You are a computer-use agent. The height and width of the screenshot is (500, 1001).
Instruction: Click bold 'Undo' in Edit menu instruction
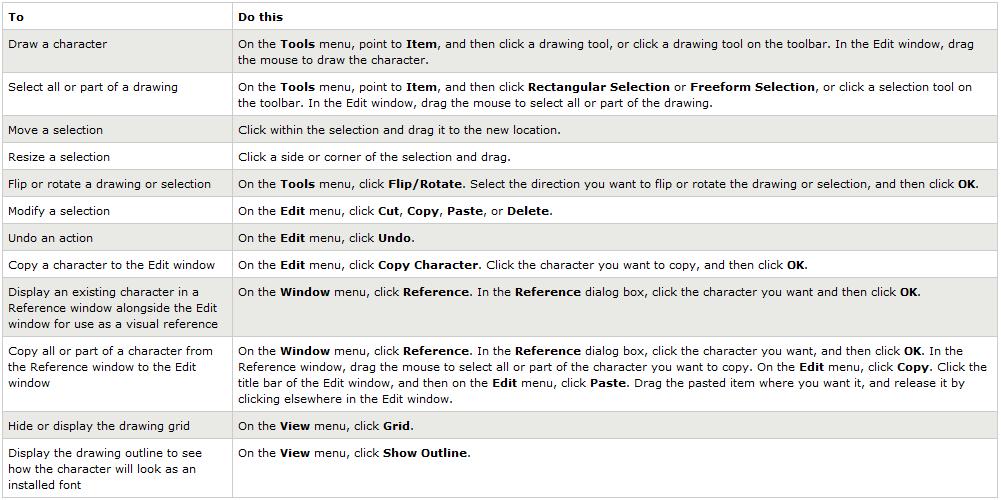coord(395,238)
